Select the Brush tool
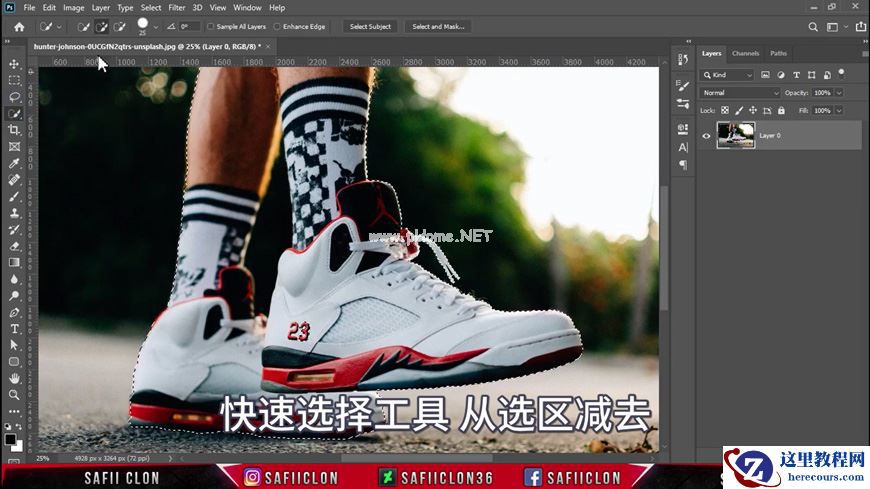This screenshot has height=489, width=870. coord(14,196)
